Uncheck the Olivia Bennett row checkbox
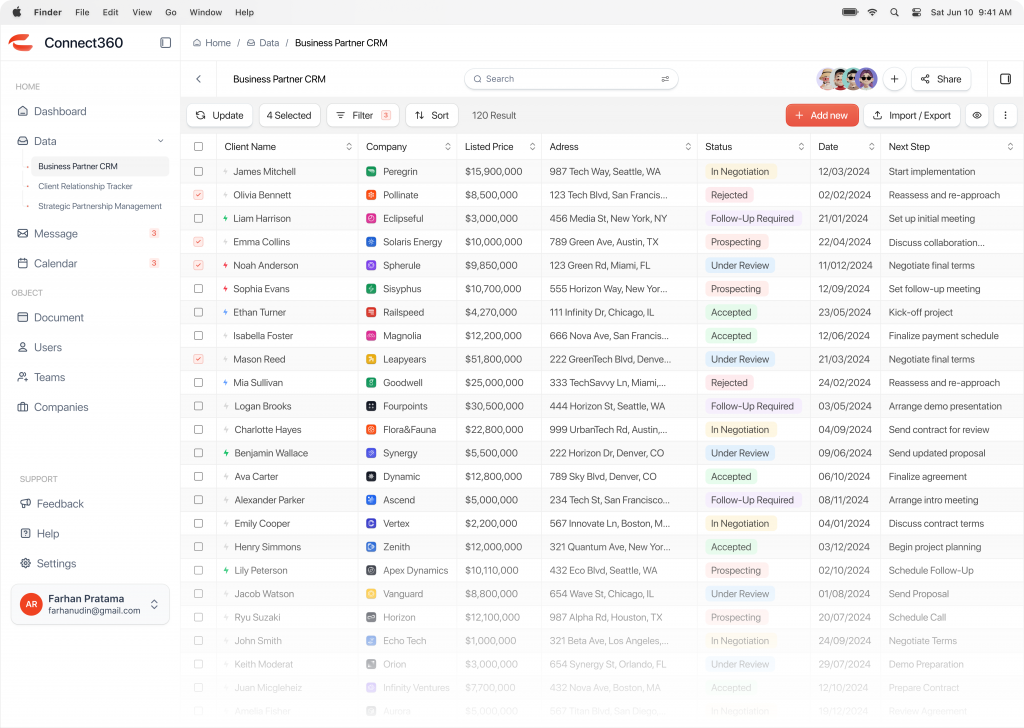The image size is (1024, 728). click(198, 195)
